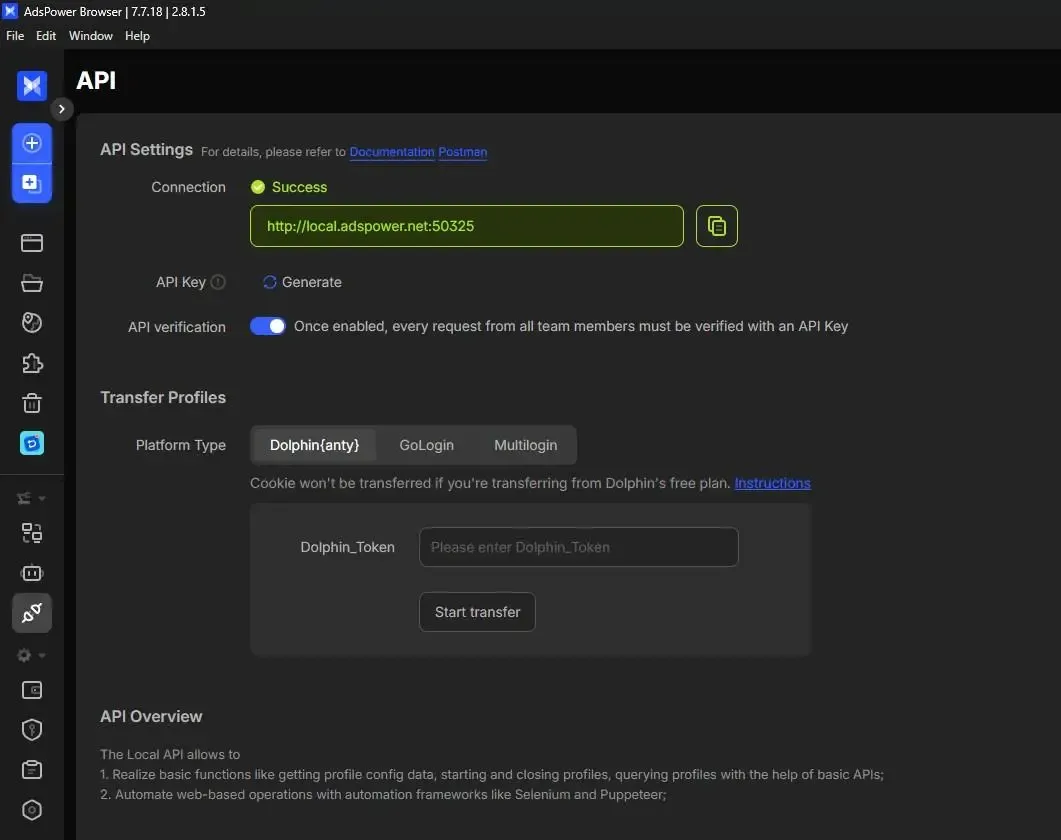The width and height of the screenshot is (1061, 840).
Task: Click Generate to create an API key
Action: coord(301,282)
